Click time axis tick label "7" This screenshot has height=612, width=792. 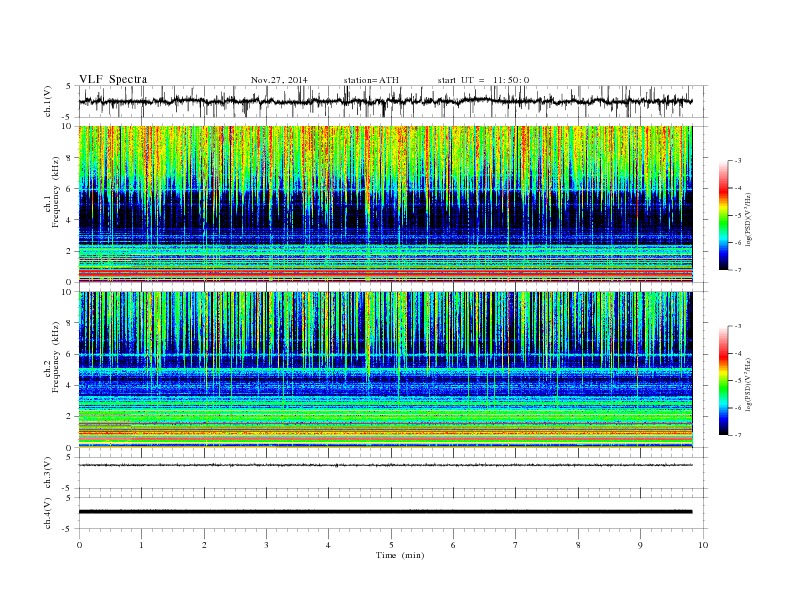coord(516,545)
